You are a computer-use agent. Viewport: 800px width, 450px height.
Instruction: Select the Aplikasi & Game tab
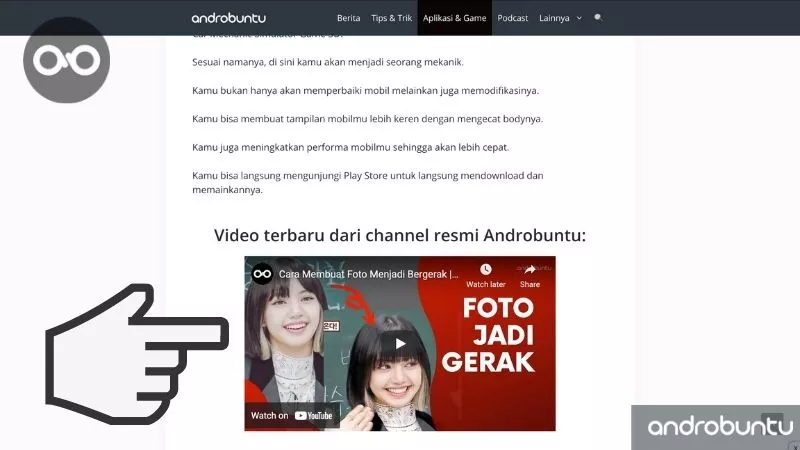[455, 18]
